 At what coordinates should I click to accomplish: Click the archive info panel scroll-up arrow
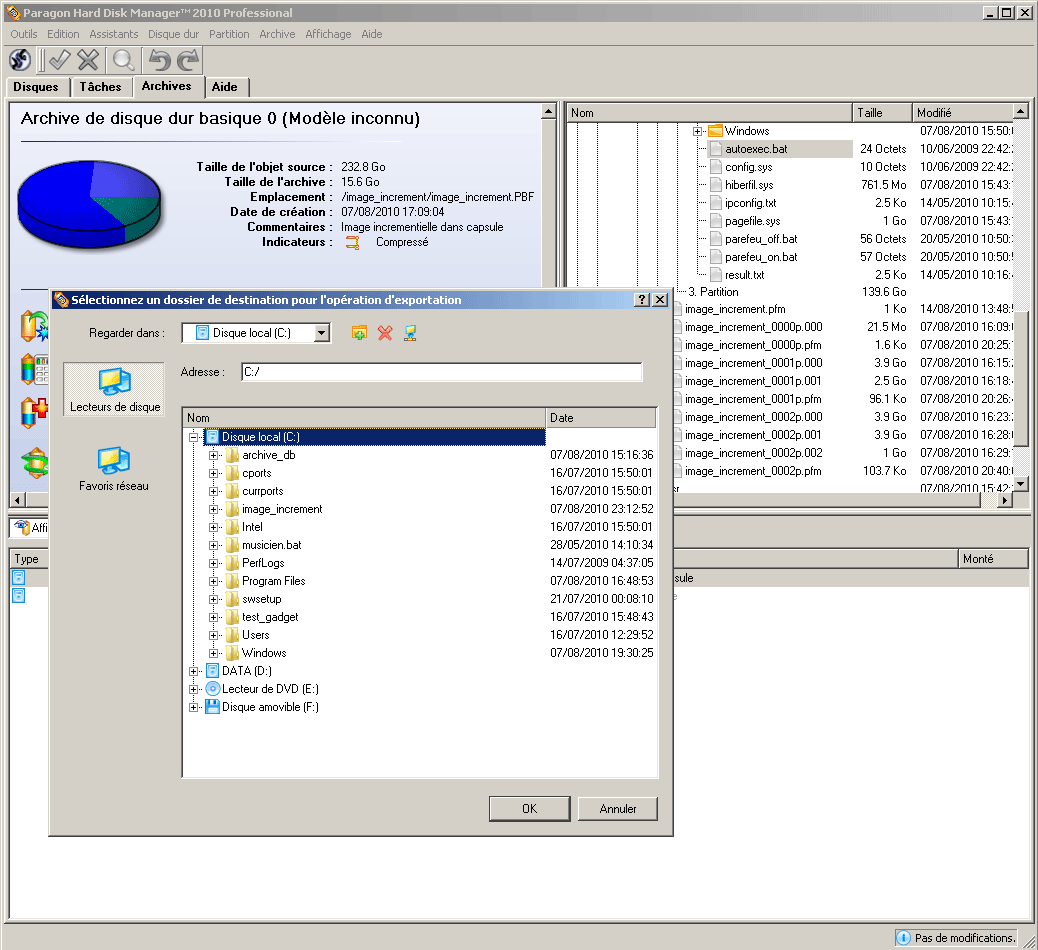[548, 111]
